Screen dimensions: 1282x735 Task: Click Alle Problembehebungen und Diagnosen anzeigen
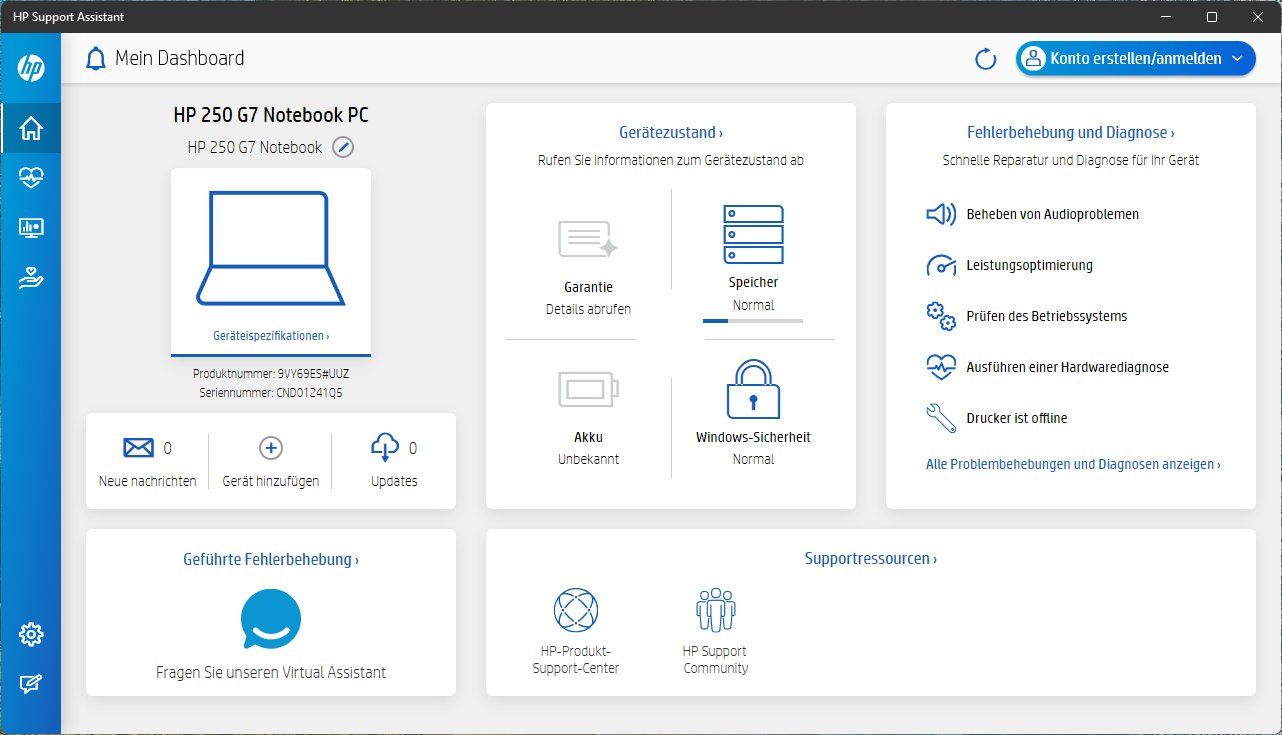point(1073,464)
